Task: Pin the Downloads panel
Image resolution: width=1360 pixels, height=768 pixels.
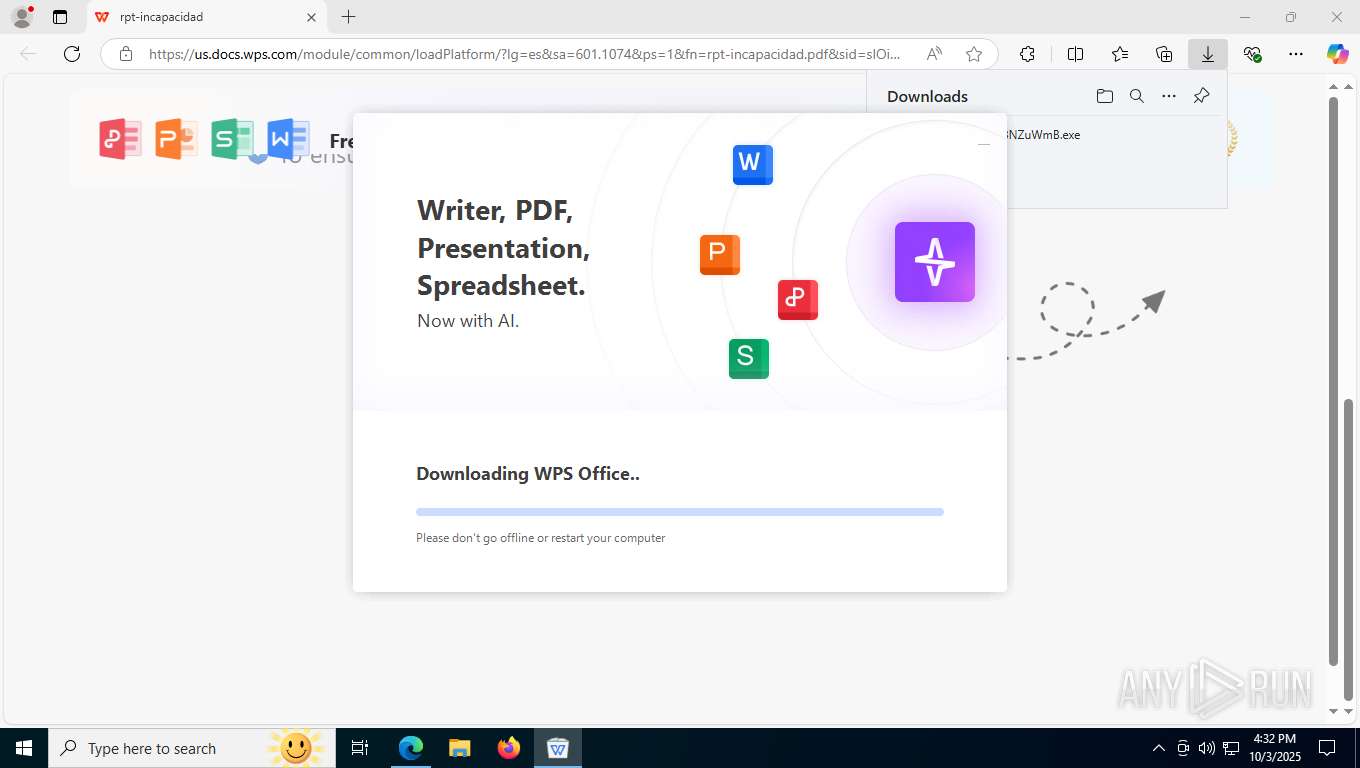Action: (1201, 96)
